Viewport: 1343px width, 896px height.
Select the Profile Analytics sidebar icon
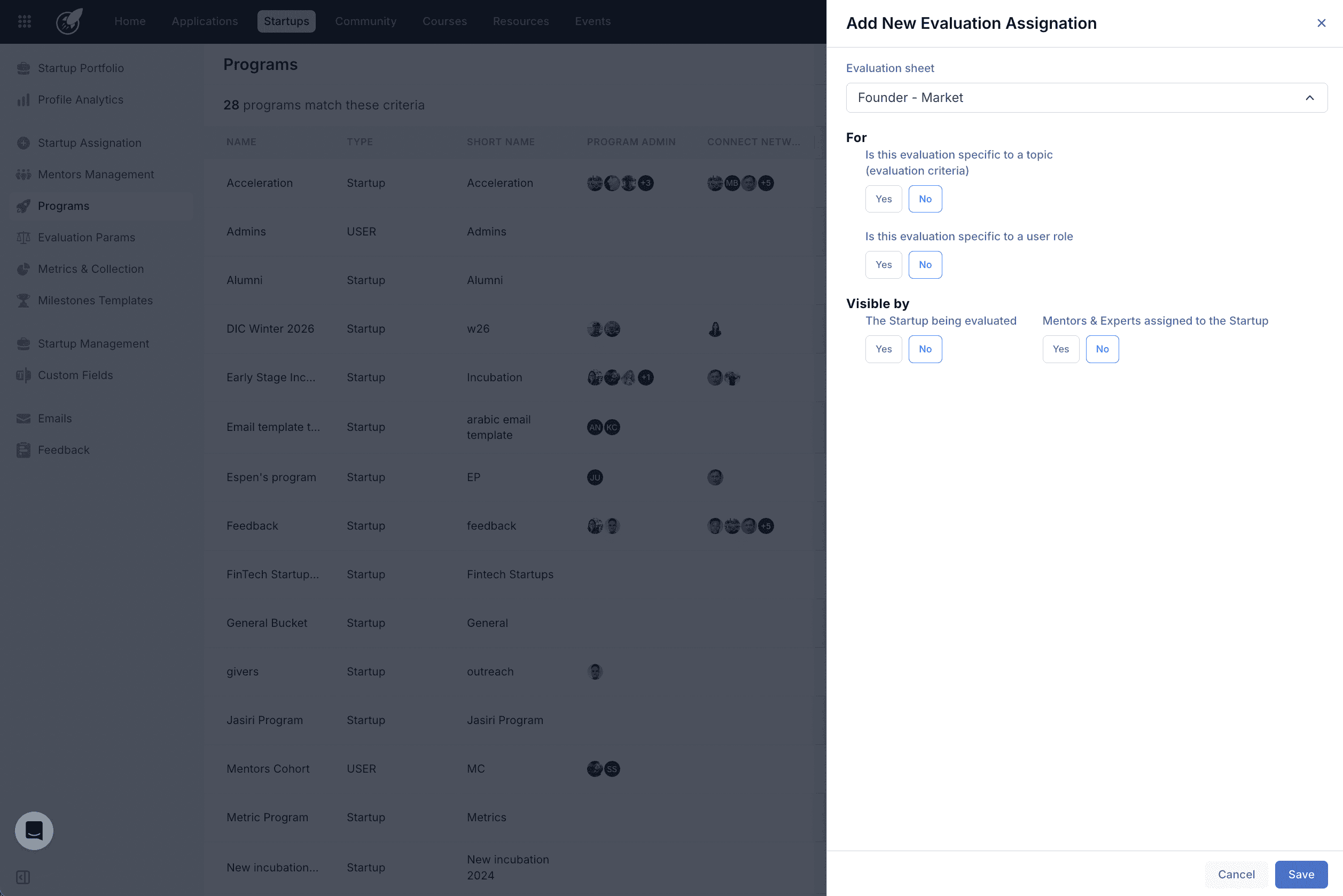tap(24, 99)
